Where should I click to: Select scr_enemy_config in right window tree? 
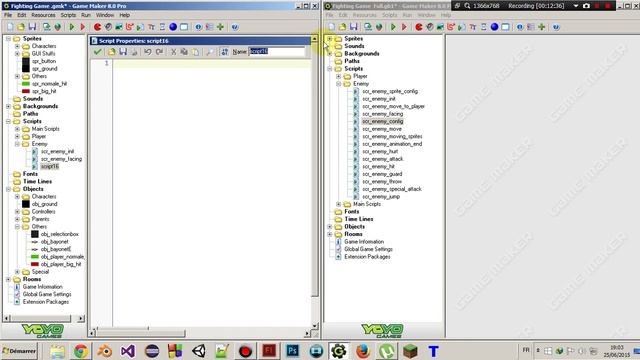[382, 122]
